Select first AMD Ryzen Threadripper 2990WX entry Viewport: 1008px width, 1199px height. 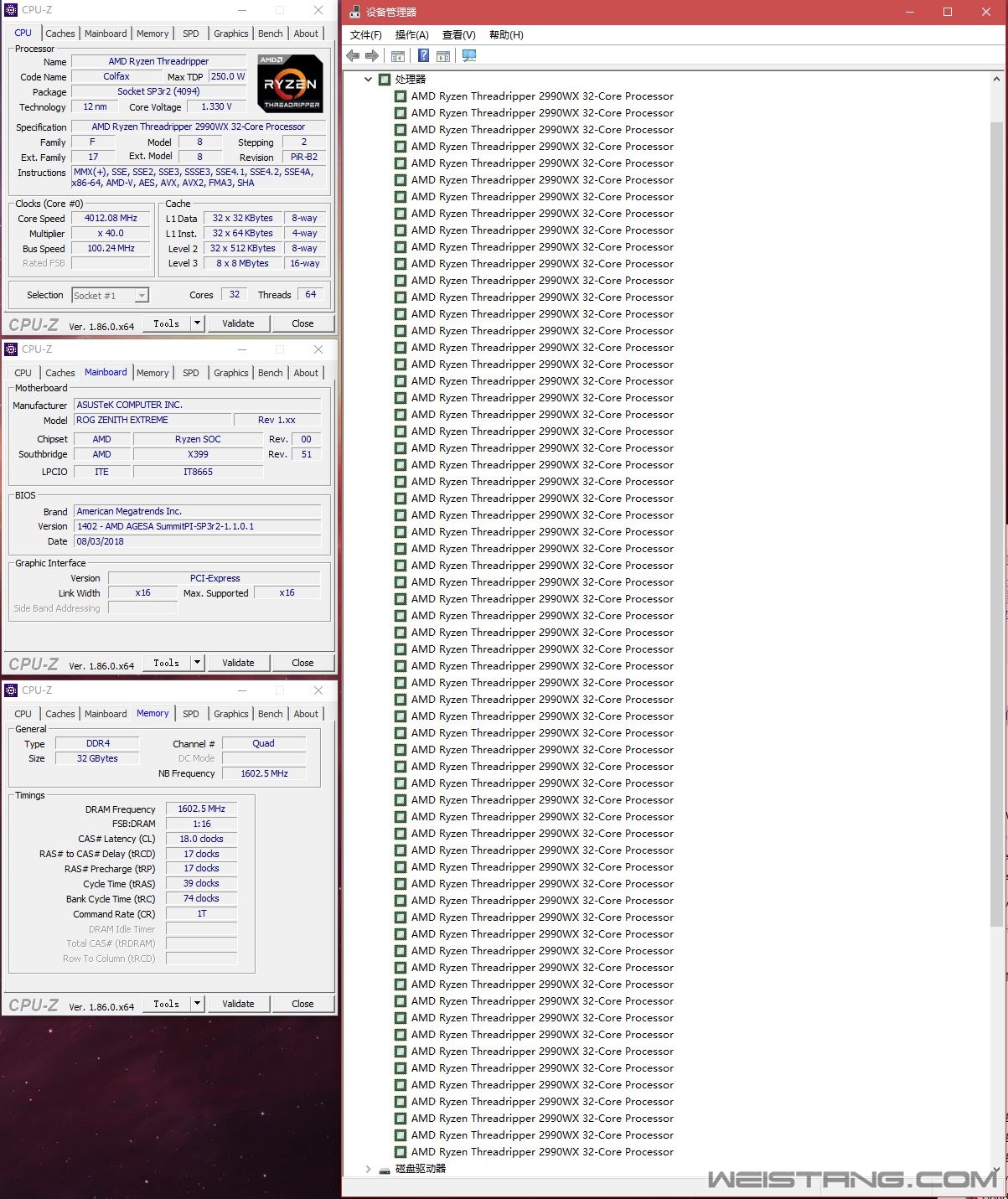click(541, 96)
